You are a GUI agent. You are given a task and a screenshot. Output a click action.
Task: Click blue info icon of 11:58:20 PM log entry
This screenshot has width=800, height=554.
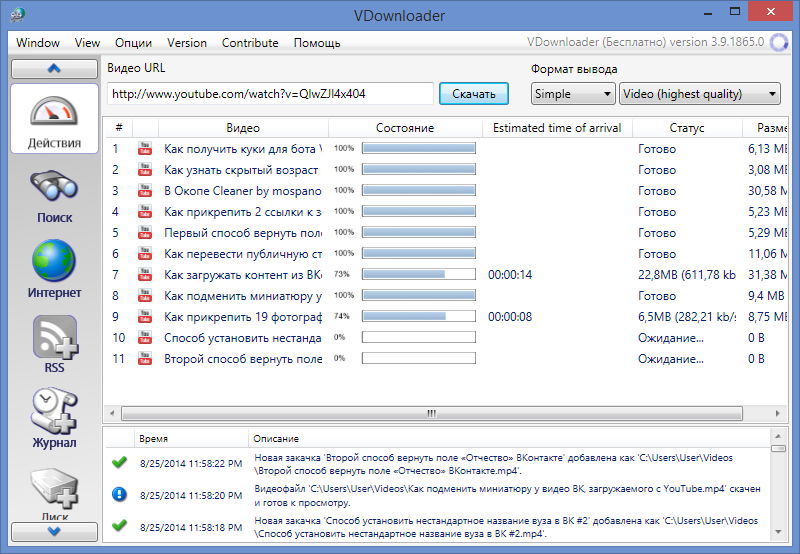[119, 494]
